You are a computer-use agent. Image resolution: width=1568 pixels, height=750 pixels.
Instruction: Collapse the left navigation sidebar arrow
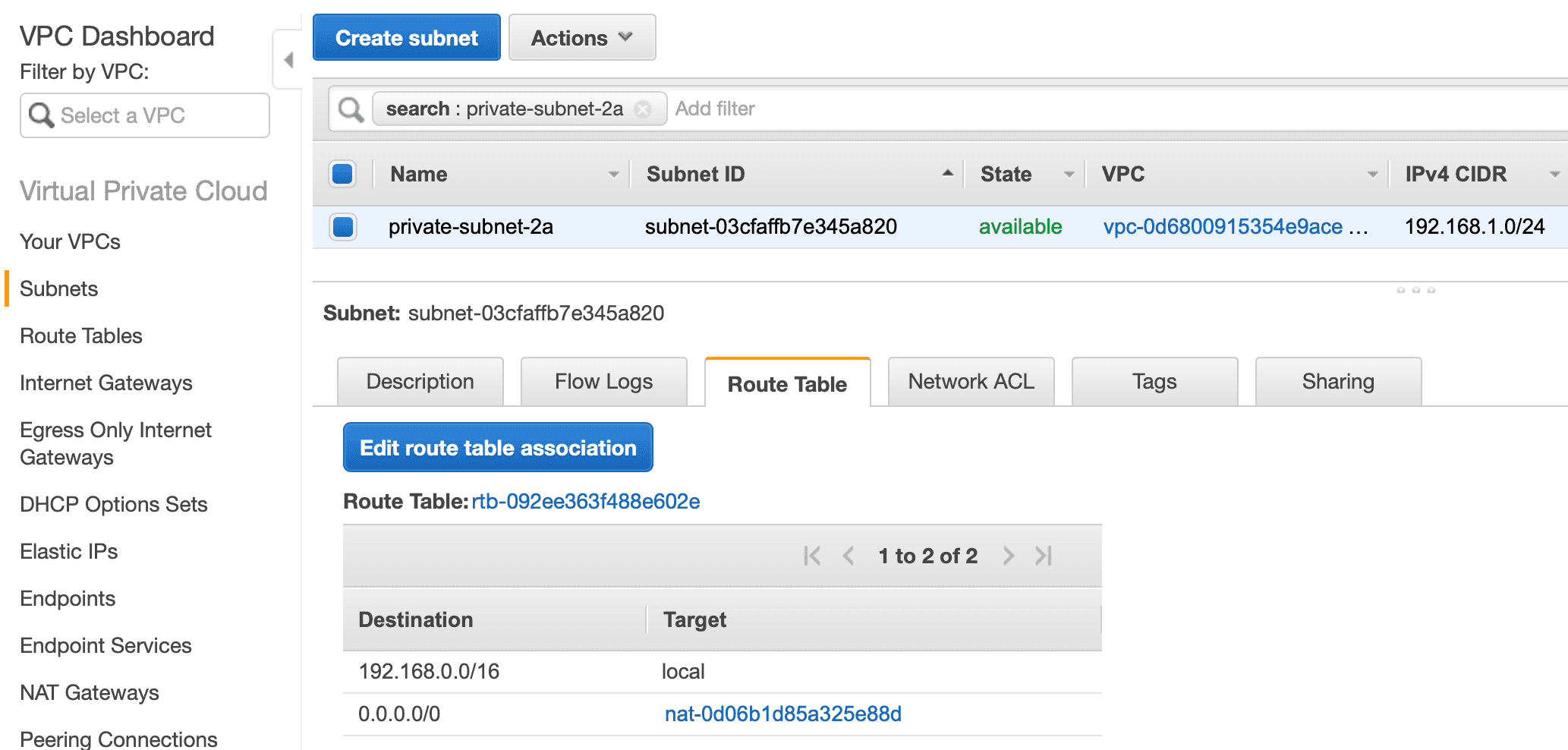coord(288,60)
